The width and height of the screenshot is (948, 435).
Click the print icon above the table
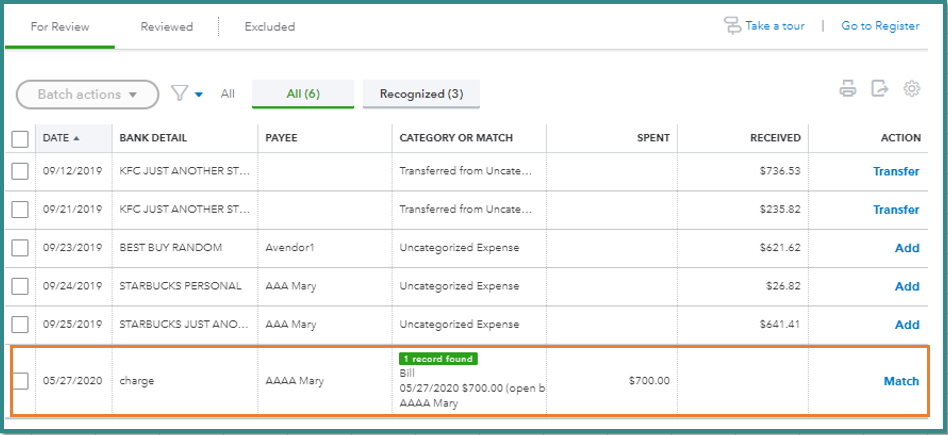pyautogui.click(x=848, y=89)
